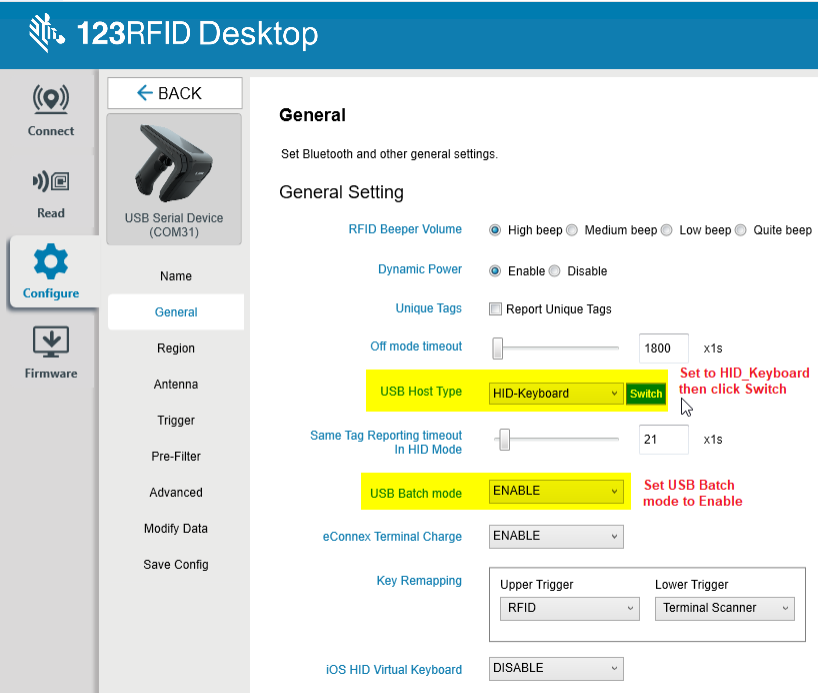Open the Read tags icon
This screenshot has width=818, height=693.
point(51,182)
